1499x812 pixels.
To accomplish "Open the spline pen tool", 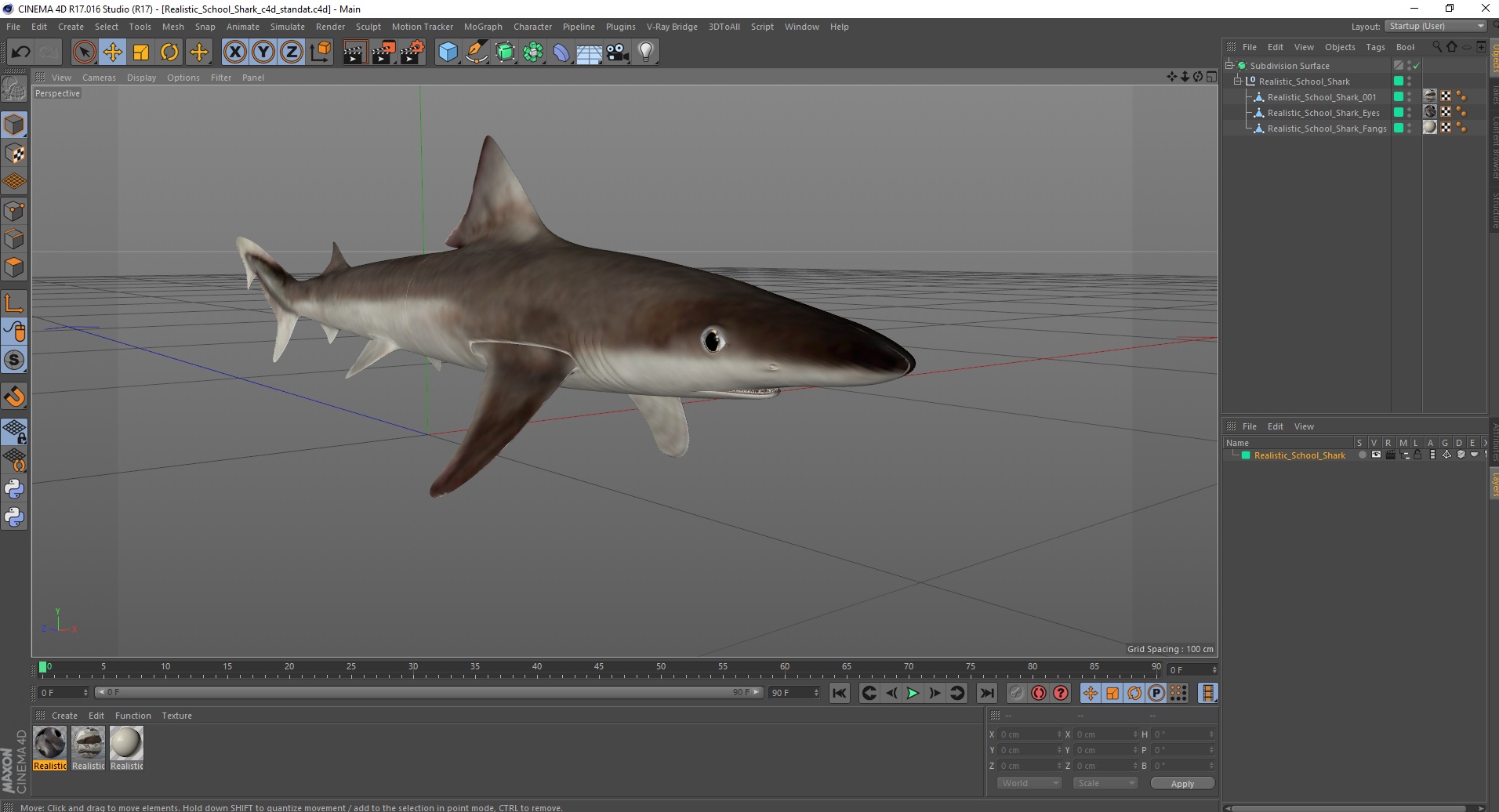I will 476,53.
